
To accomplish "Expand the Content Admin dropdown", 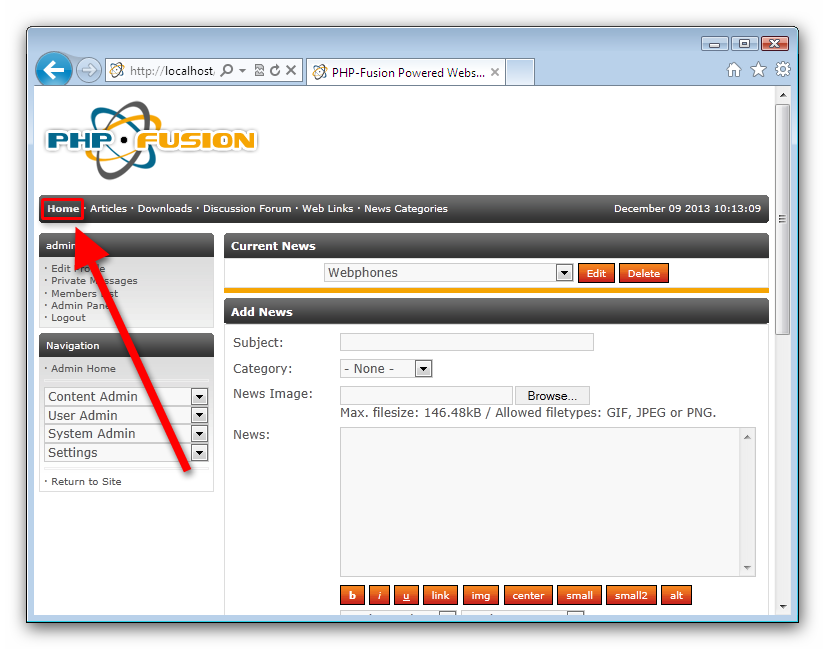I will point(199,397).
